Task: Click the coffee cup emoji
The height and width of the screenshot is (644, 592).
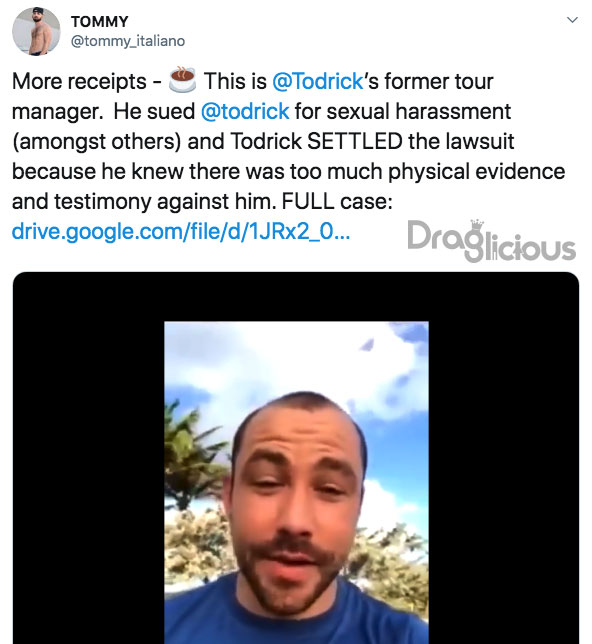Action: click(x=182, y=80)
